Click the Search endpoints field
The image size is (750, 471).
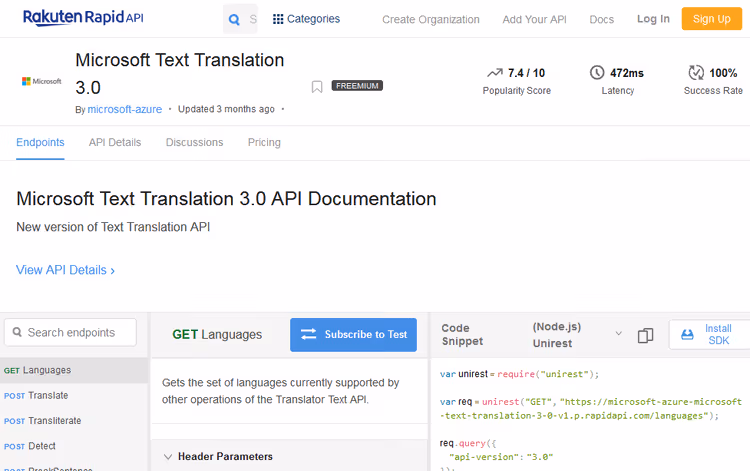point(70,332)
